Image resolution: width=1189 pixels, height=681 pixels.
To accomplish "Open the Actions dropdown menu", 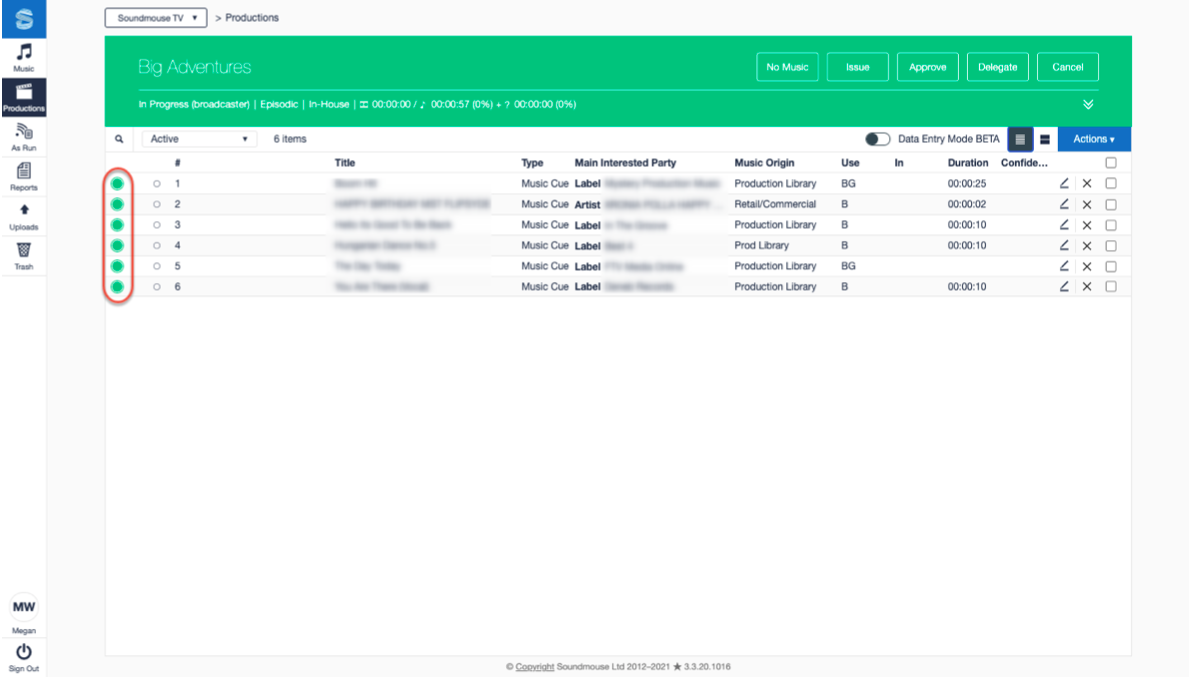I will tap(1093, 139).
